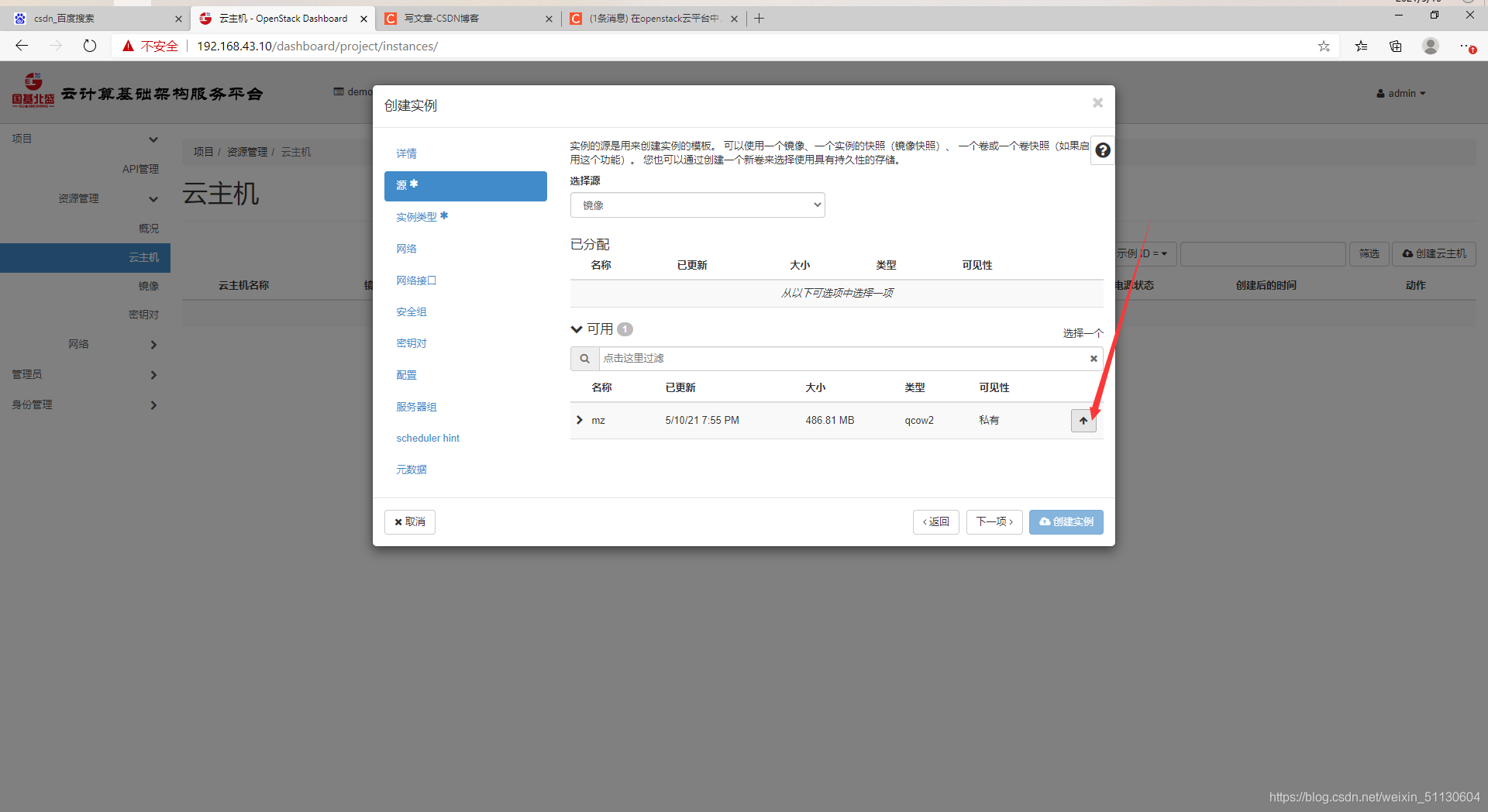1488x812 pixels.
Task: Open the 安全组 step
Action: point(412,311)
